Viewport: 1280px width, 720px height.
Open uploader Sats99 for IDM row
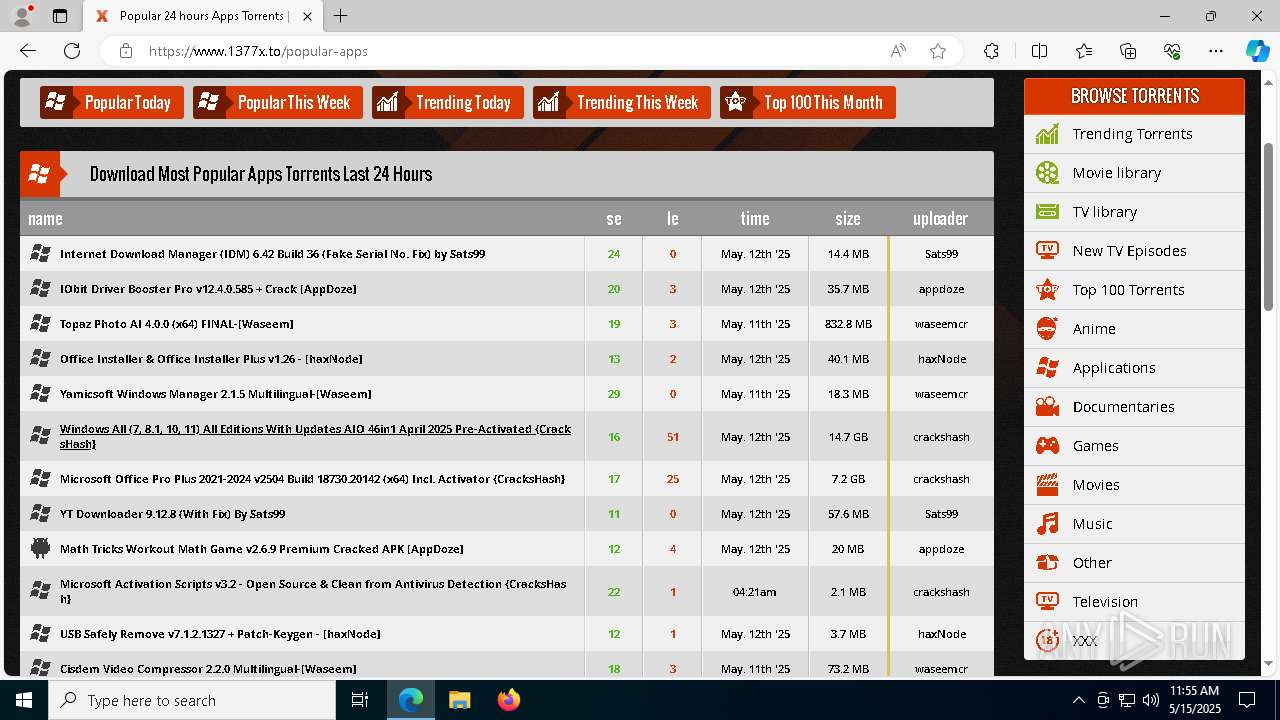click(941, 254)
